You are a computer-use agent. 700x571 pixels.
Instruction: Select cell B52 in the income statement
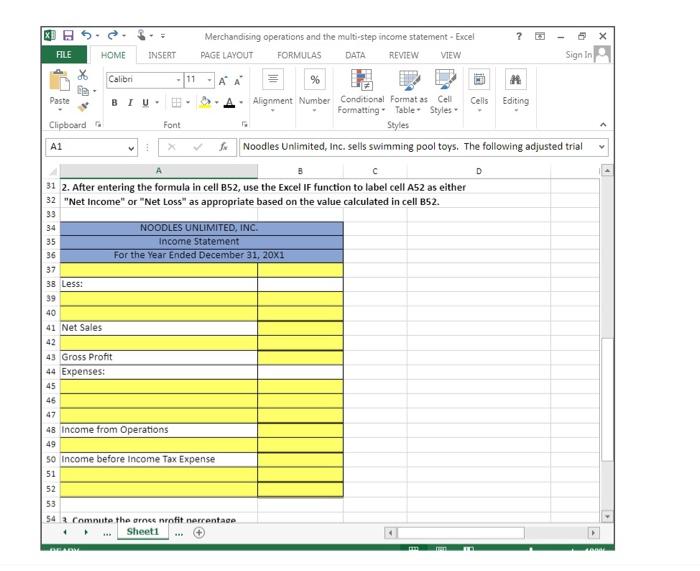(300, 489)
